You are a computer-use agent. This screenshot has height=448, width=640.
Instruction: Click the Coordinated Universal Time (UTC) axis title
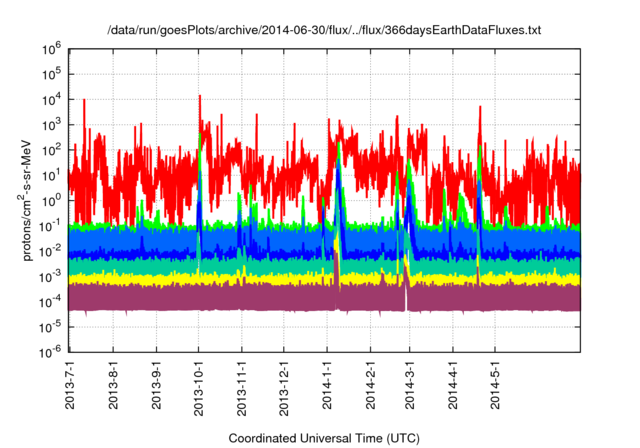(x=324, y=438)
